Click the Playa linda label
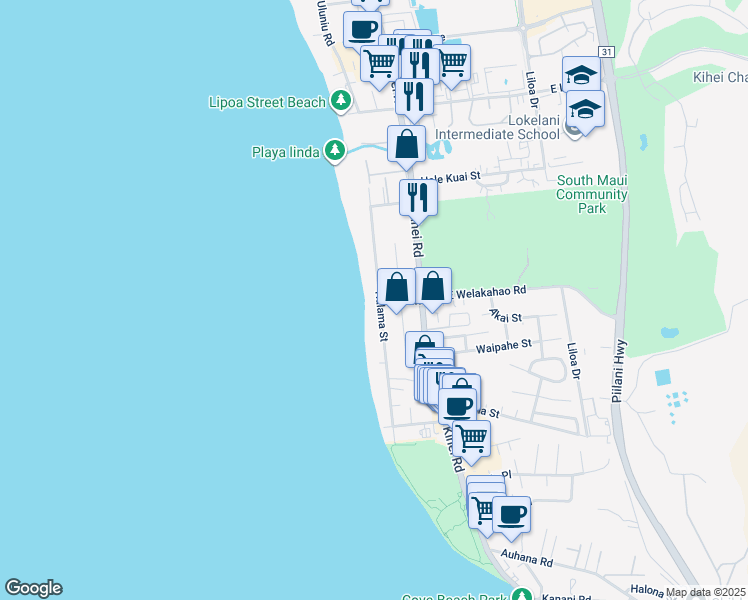This screenshot has height=600, width=748. click(x=285, y=153)
